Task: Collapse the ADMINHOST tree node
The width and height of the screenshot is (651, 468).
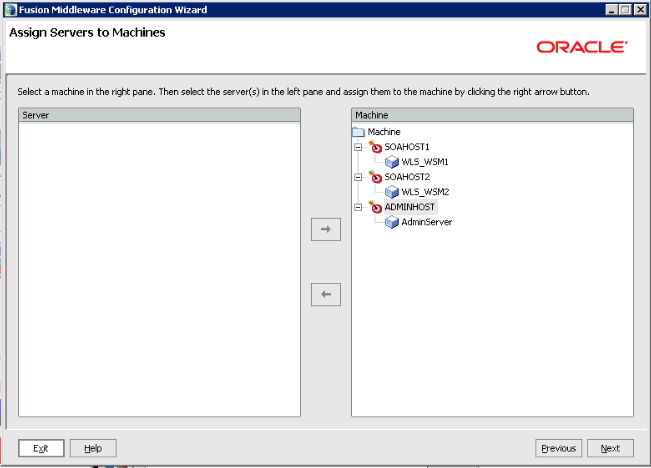Action: pos(358,207)
